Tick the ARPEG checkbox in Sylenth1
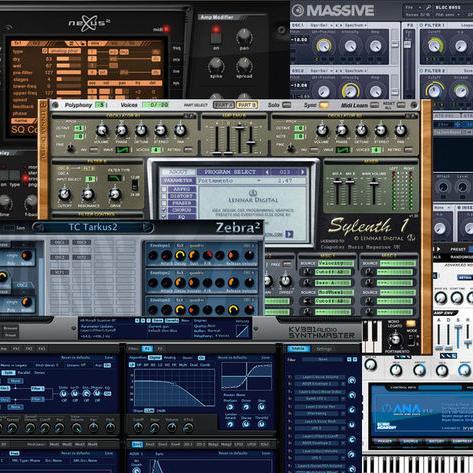 click(x=164, y=189)
